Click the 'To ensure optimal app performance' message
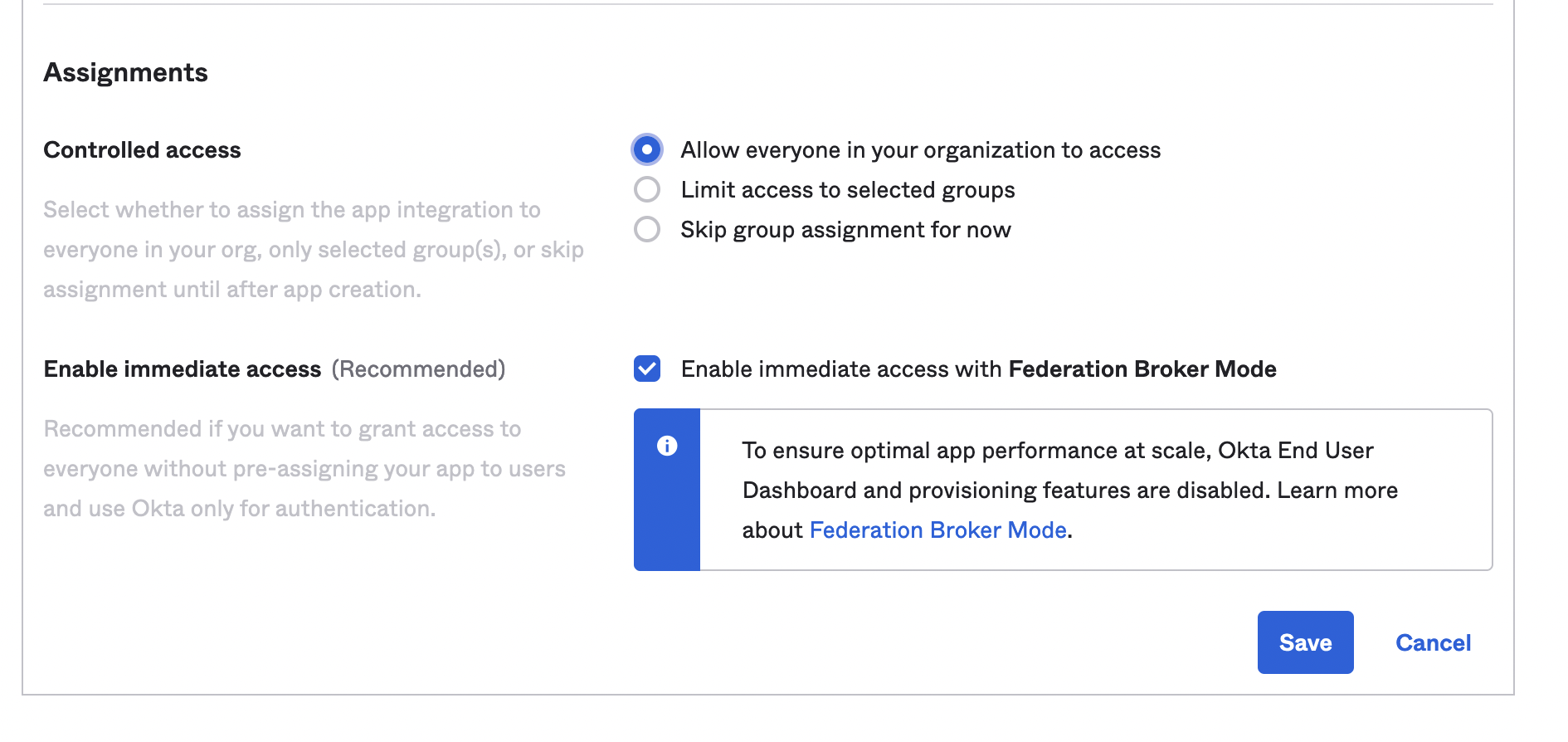Screen dimensions: 1568x742 (1070, 491)
